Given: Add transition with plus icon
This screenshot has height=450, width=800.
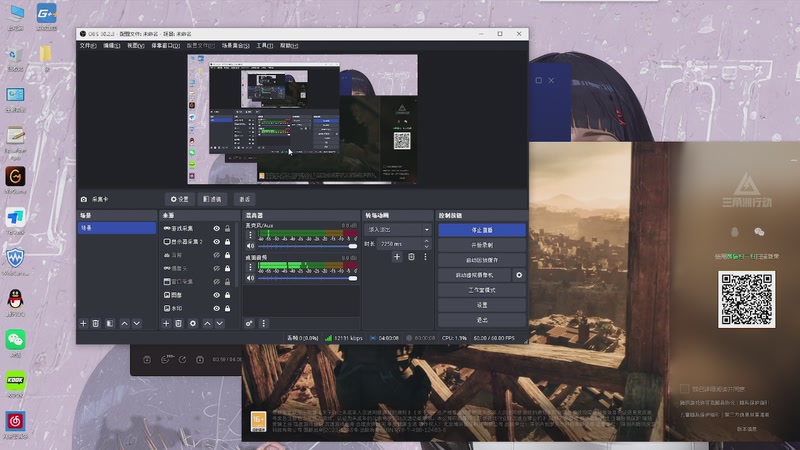Looking at the screenshot, I should click(x=397, y=257).
